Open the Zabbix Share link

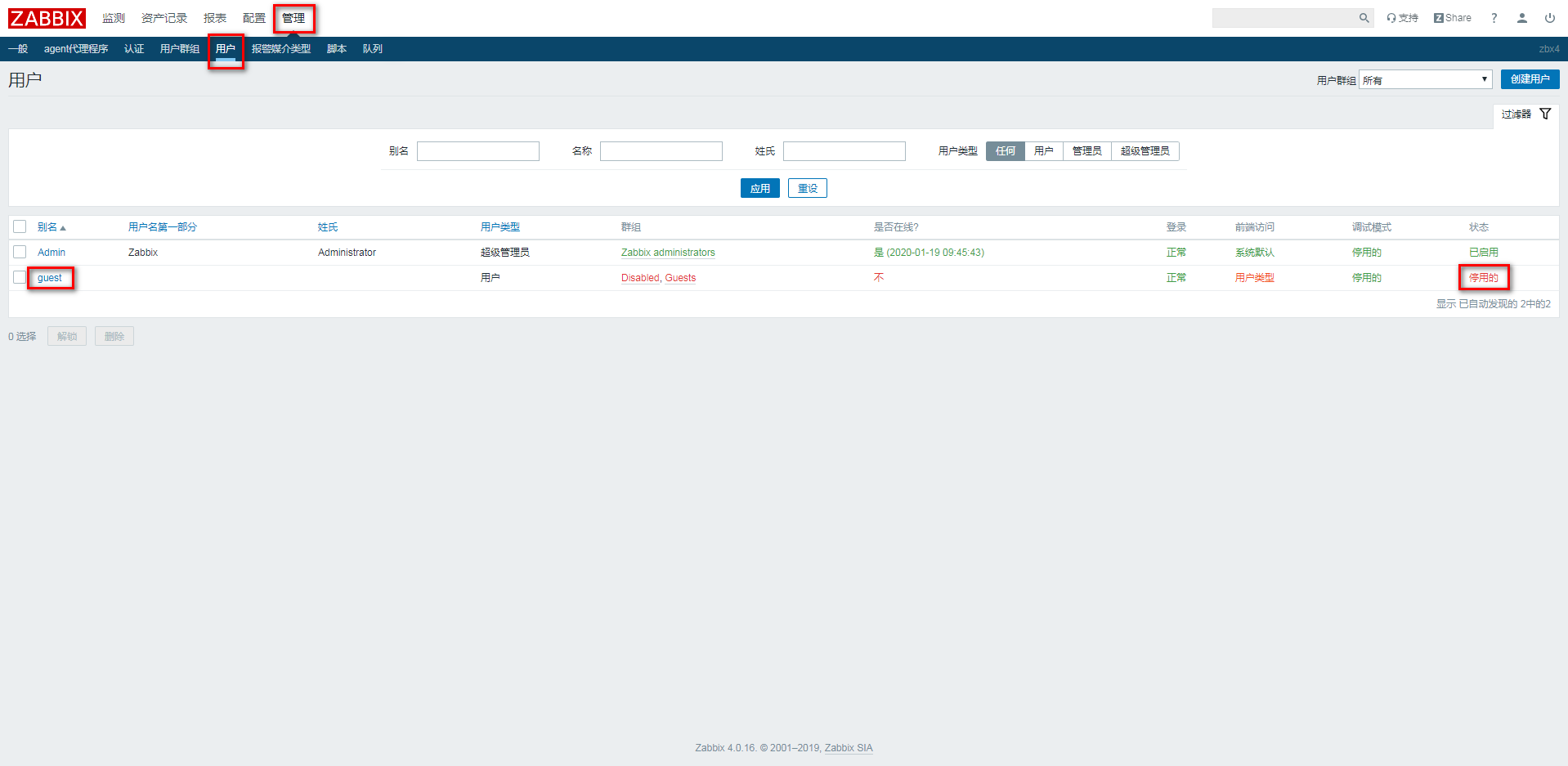tap(1452, 18)
